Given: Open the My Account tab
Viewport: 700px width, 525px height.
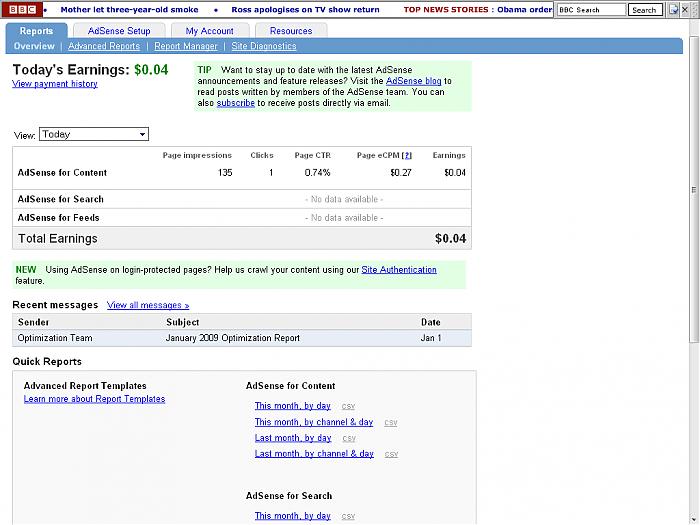Looking at the screenshot, I should click(210, 31).
